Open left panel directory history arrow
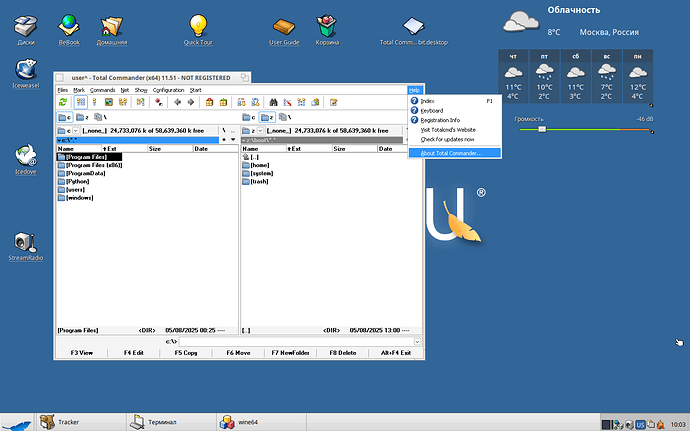Image resolution: width=690 pixels, height=431 pixels. (233, 140)
